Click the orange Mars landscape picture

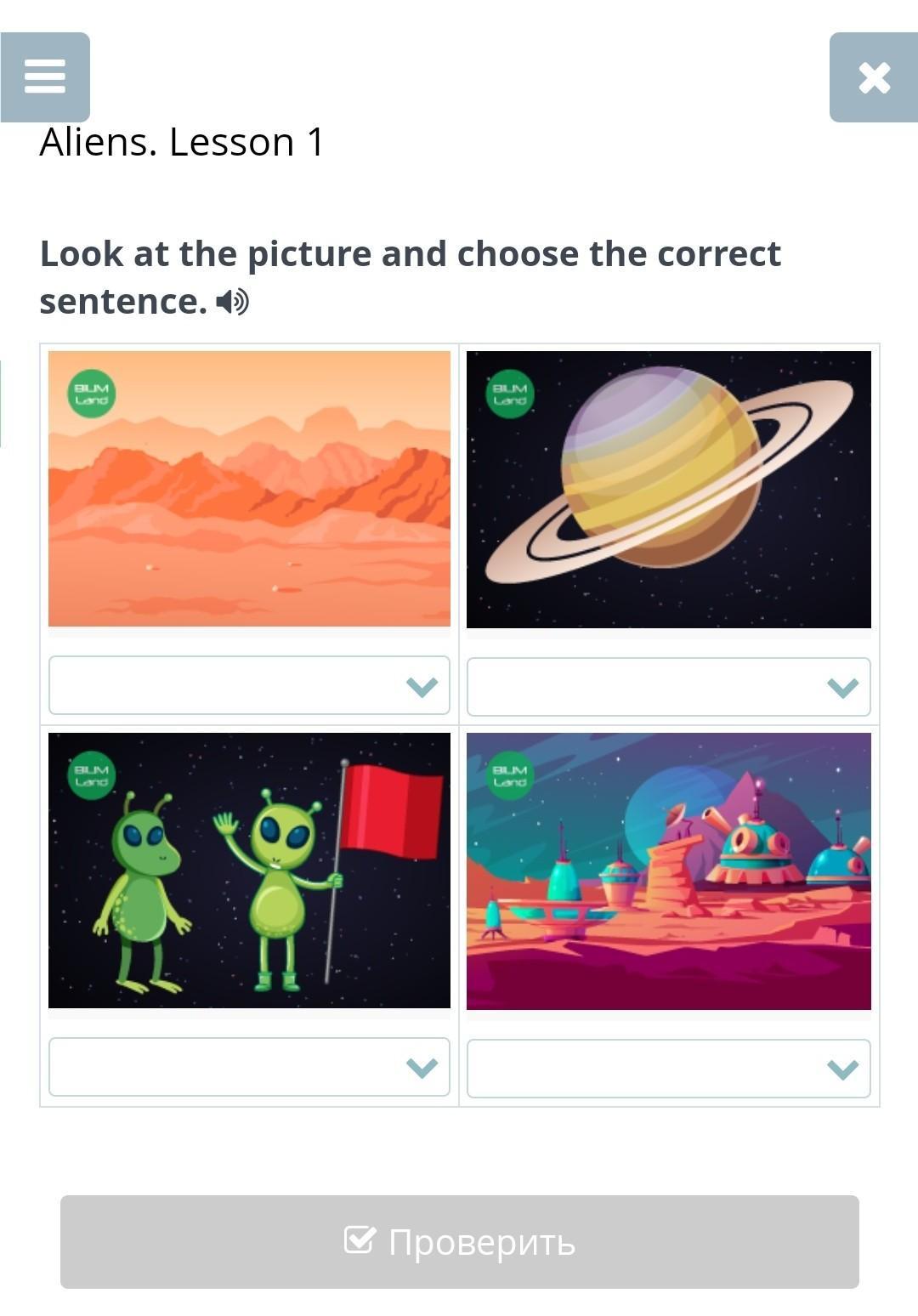[249, 489]
